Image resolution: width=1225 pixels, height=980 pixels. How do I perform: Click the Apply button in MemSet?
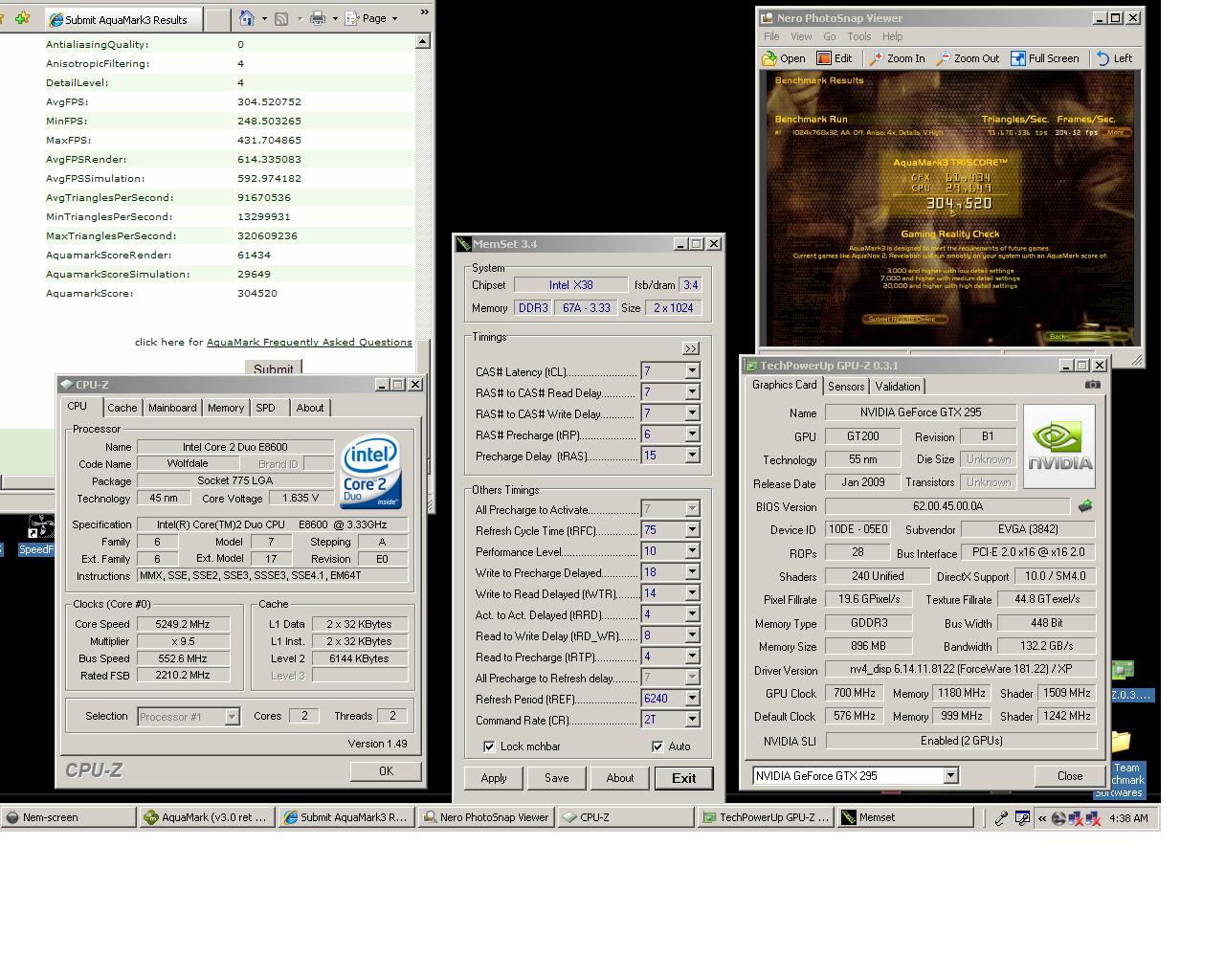pos(494,778)
